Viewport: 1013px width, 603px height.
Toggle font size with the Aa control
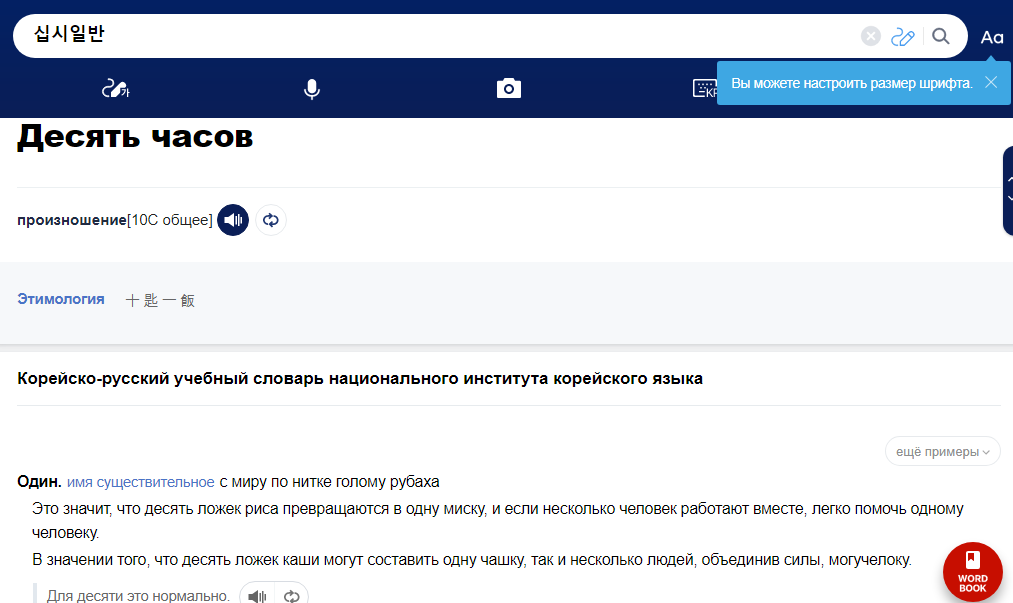point(992,37)
